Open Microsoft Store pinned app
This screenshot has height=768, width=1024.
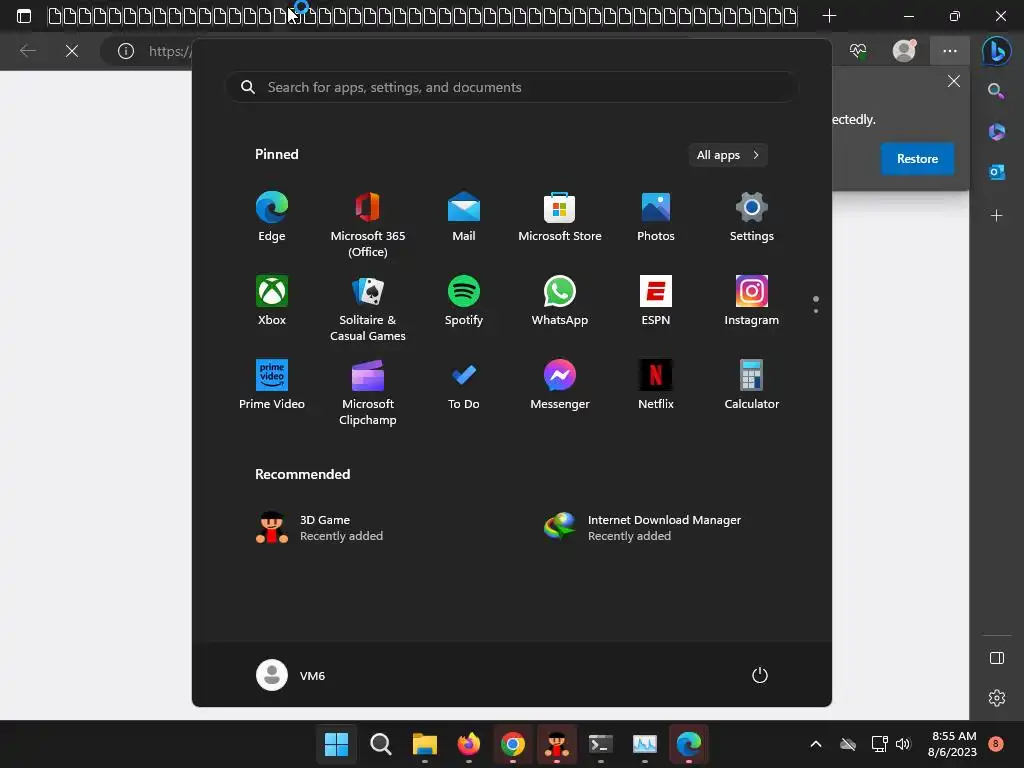(x=560, y=217)
